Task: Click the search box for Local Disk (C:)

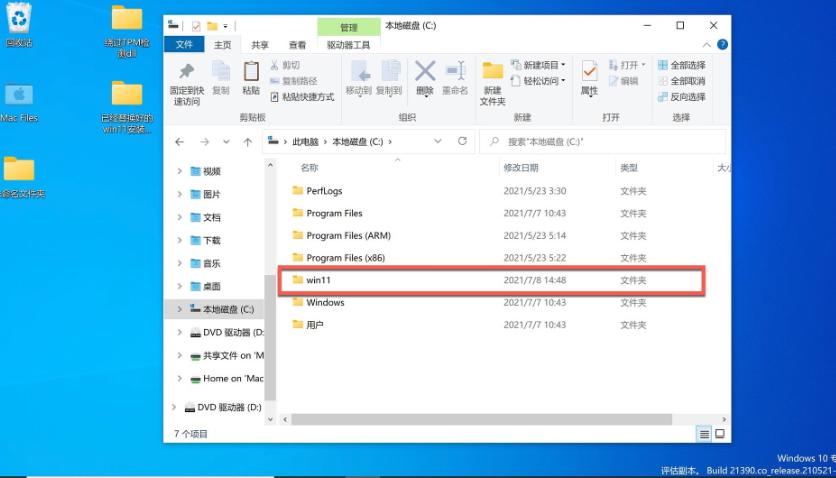Action: [602, 142]
